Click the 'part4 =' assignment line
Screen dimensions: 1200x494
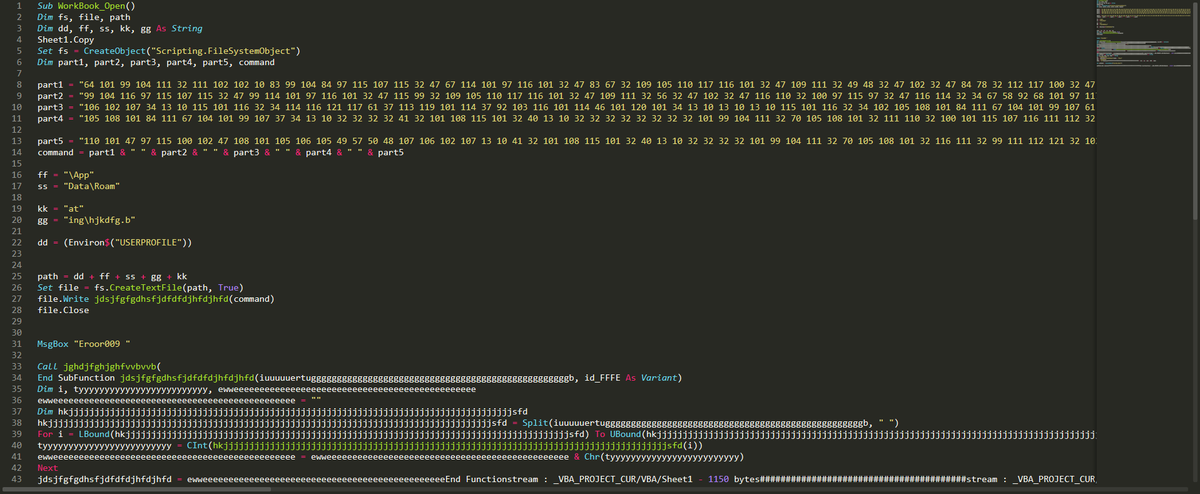click(567, 118)
